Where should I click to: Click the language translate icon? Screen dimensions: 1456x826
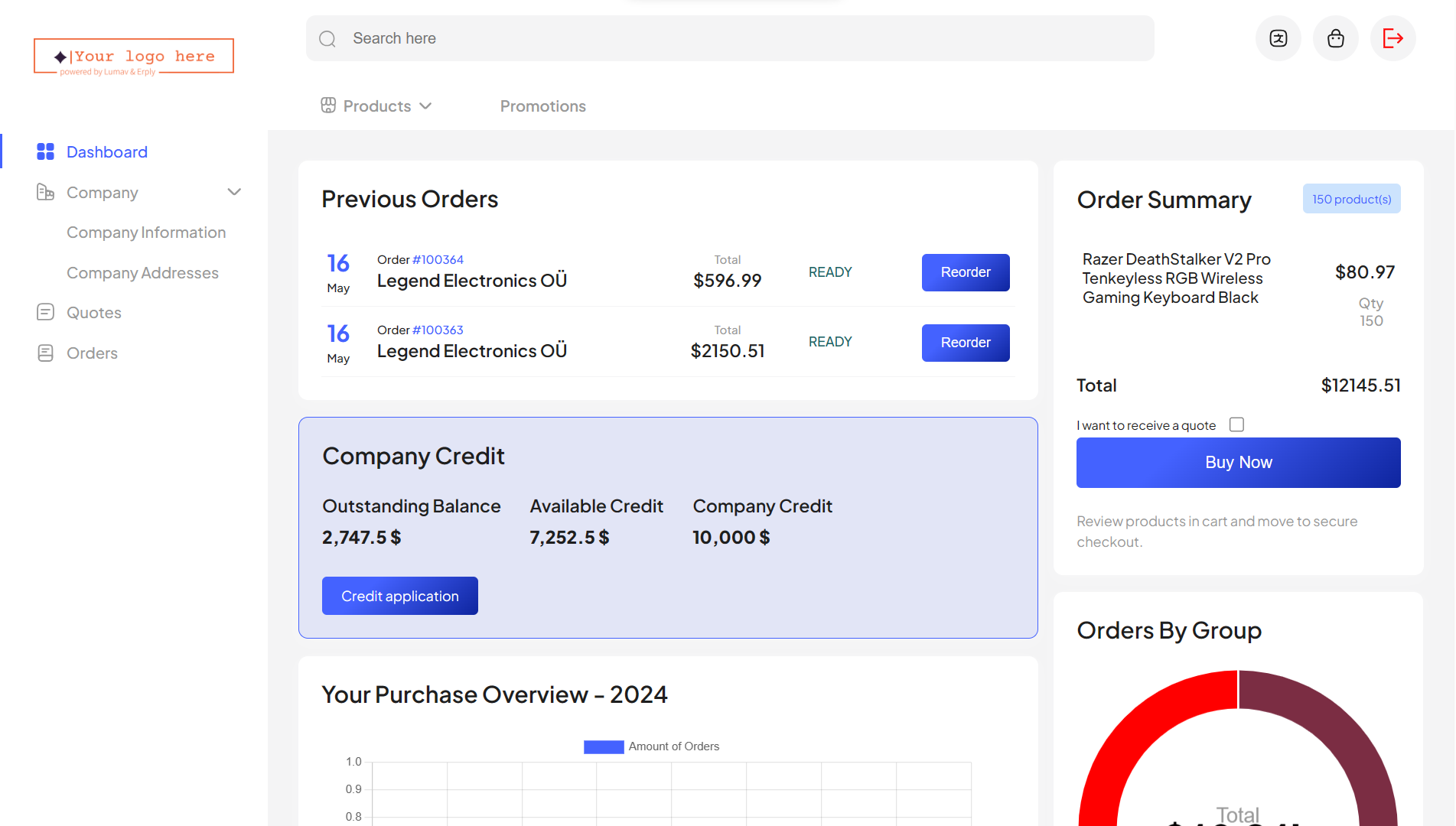click(x=1278, y=38)
